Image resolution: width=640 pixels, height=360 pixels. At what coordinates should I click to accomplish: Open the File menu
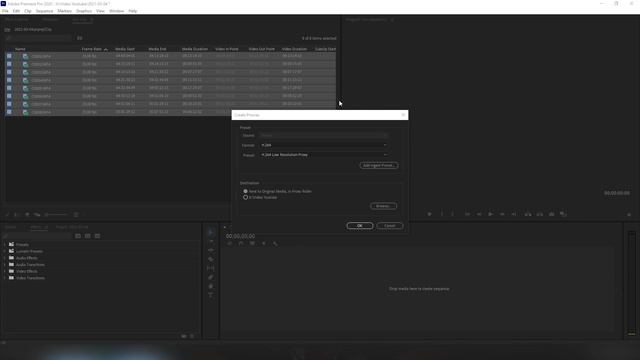(5, 11)
